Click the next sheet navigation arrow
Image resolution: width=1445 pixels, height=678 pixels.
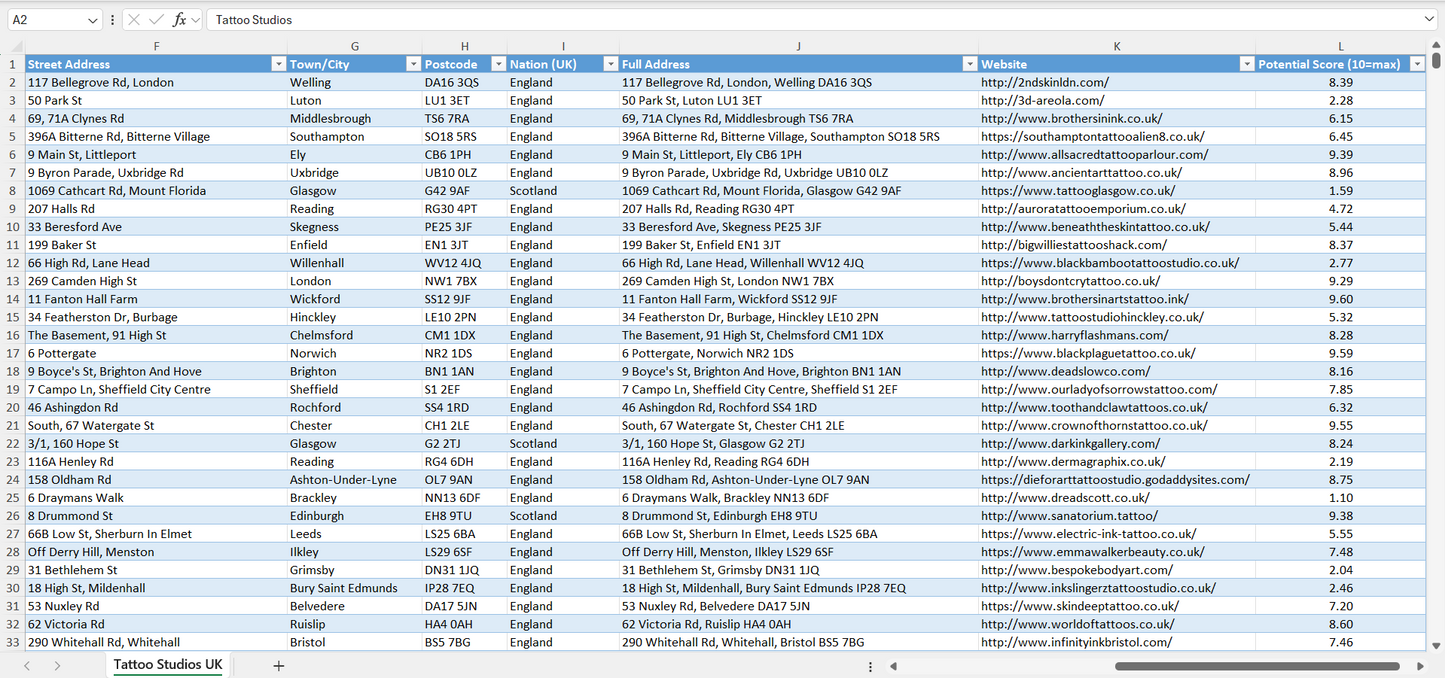pyautogui.click(x=57, y=665)
